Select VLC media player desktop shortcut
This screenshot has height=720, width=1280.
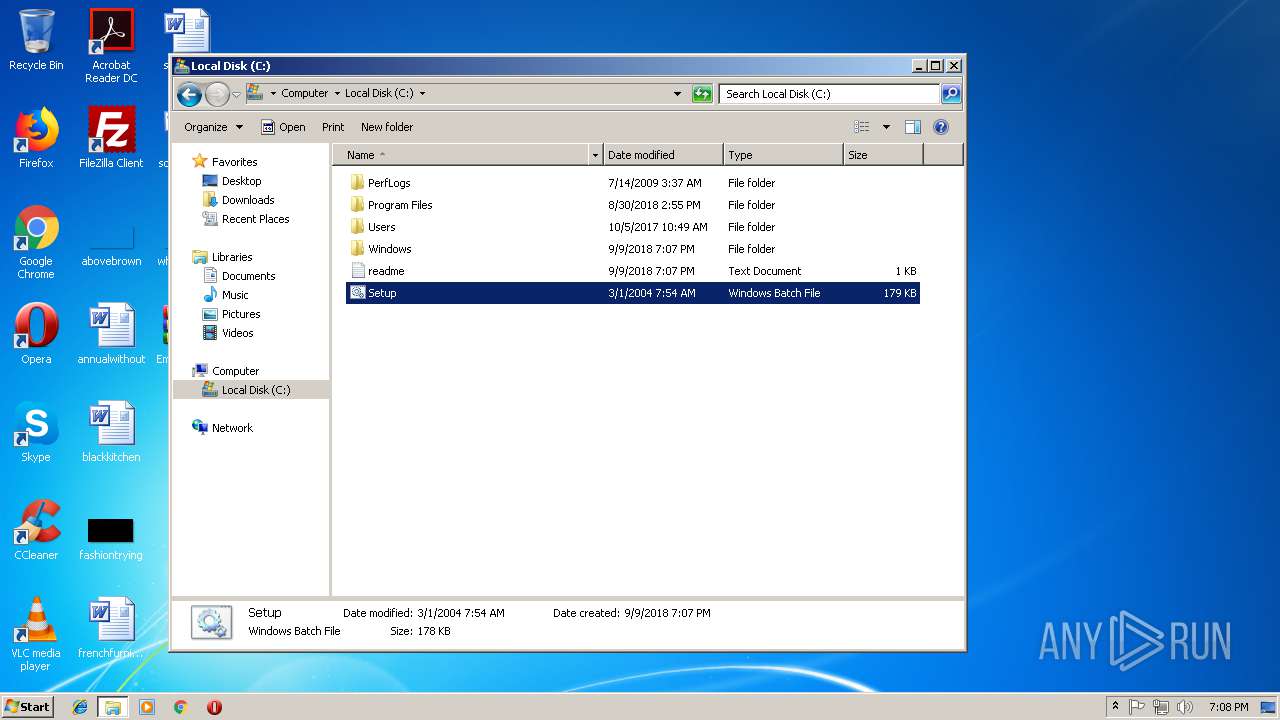tap(36, 634)
